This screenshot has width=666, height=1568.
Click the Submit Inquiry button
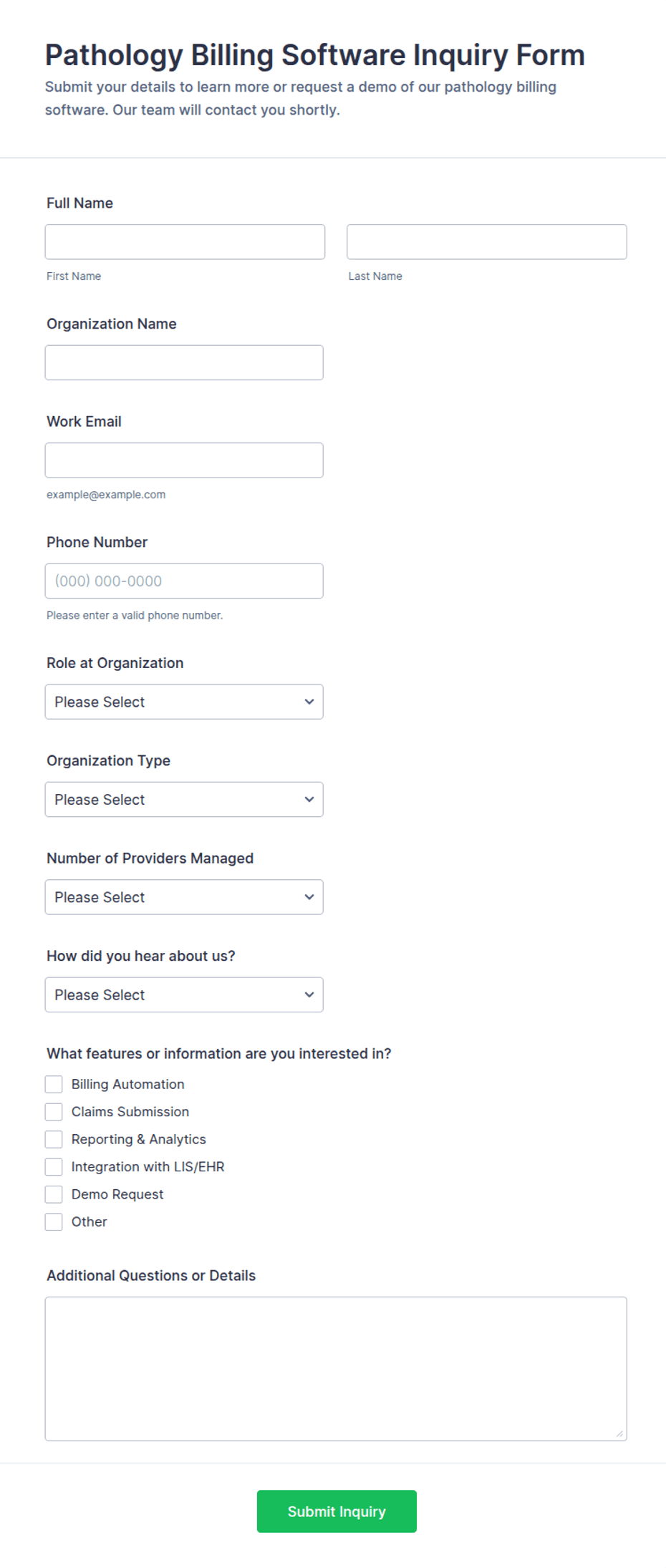[337, 1511]
